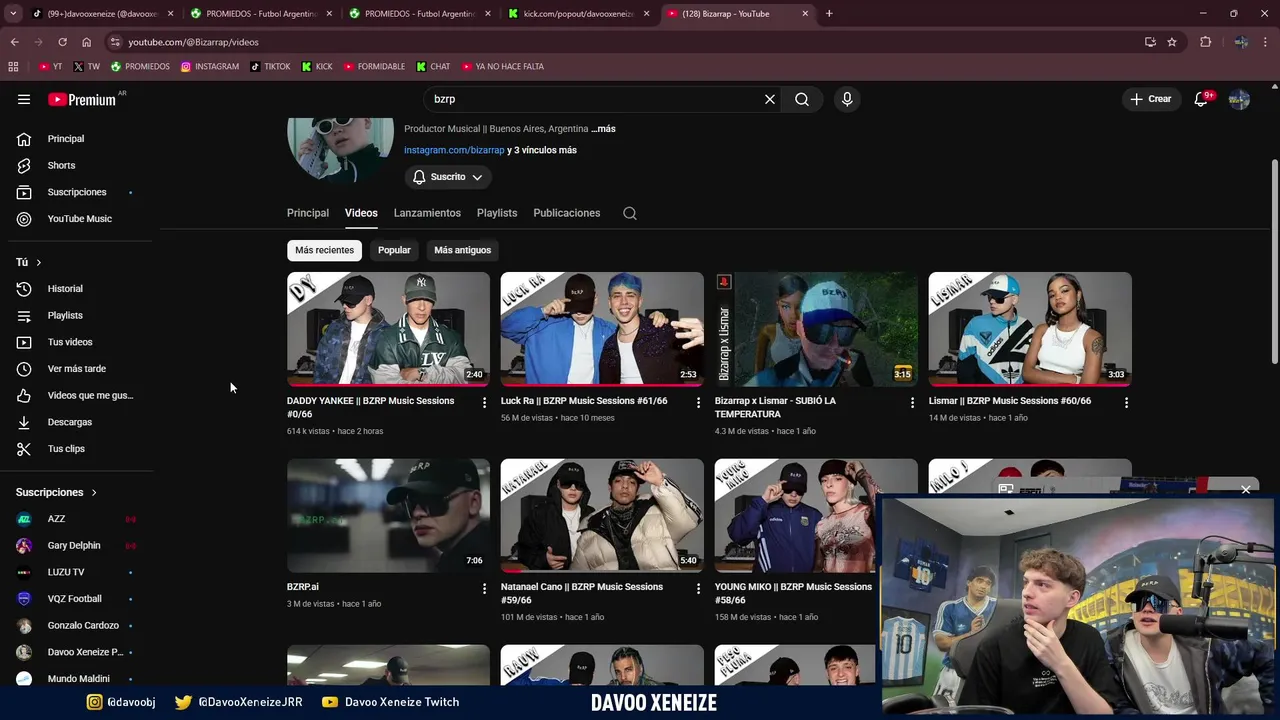1280x720 pixels.
Task: Play the Luck Ra Sessions #61/66 thumbnail
Action: (x=602, y=329)
